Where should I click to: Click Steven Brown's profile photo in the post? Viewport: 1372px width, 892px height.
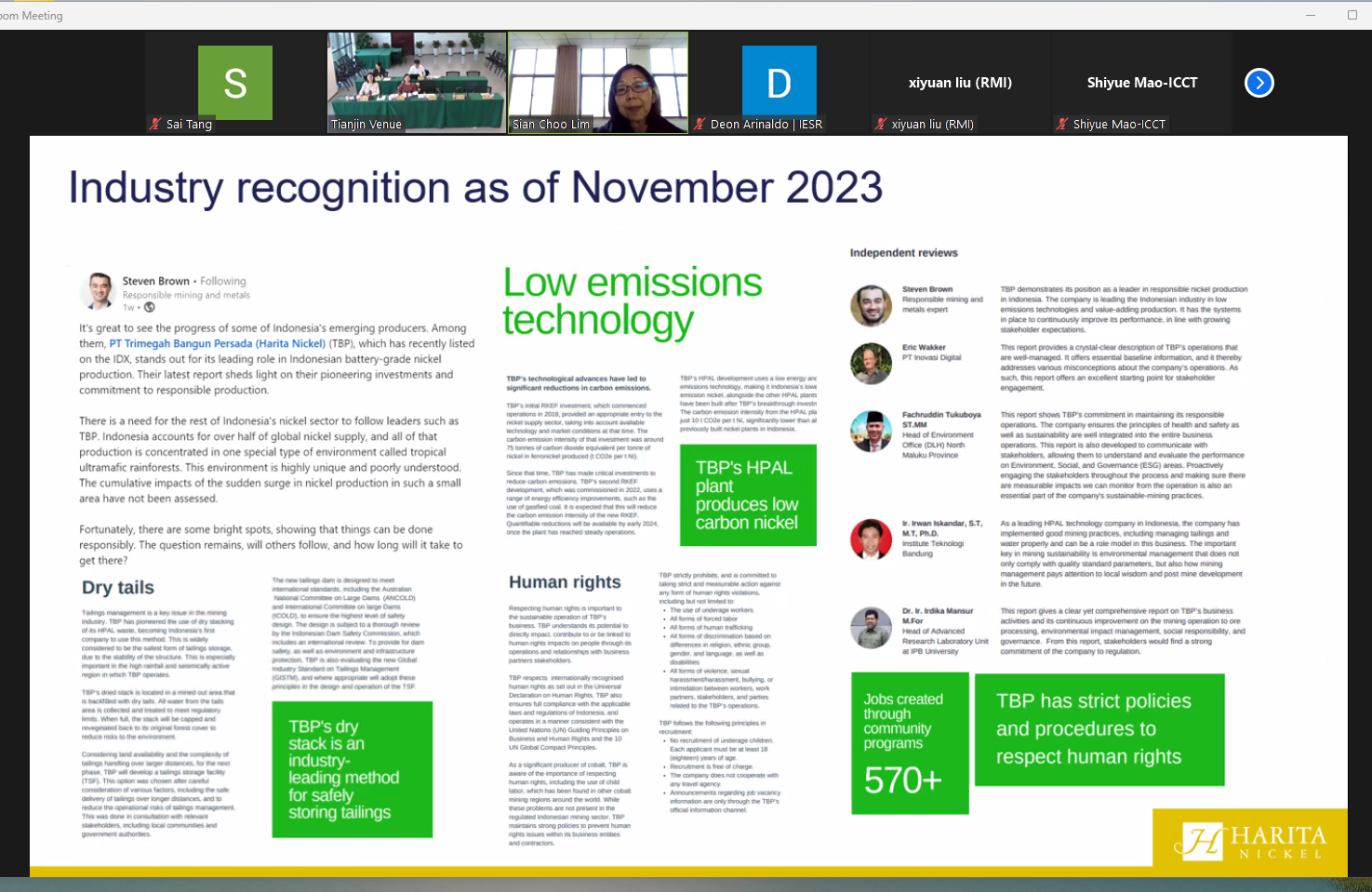coord(98,292)
